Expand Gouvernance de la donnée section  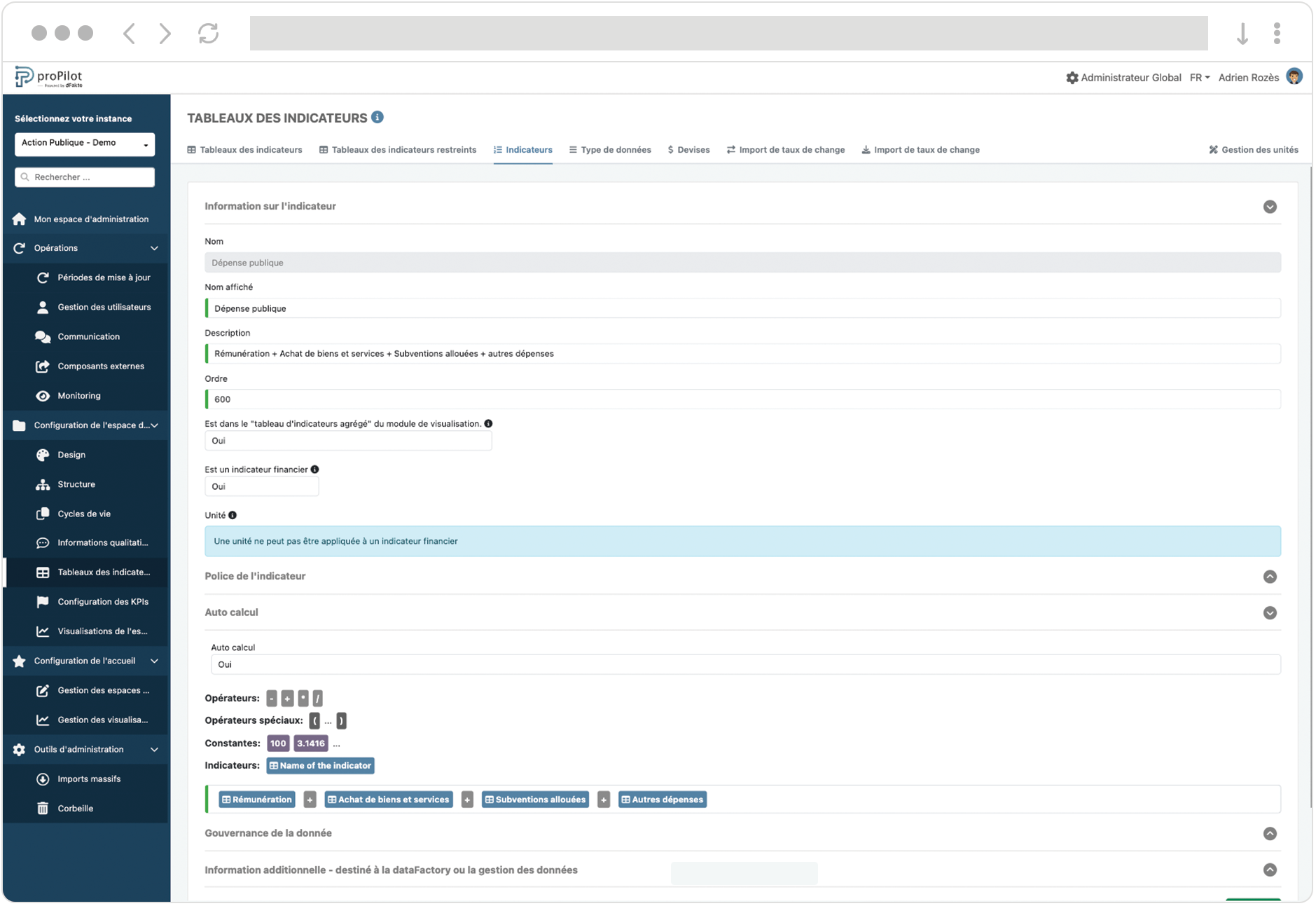click(x=1269, y=834)
